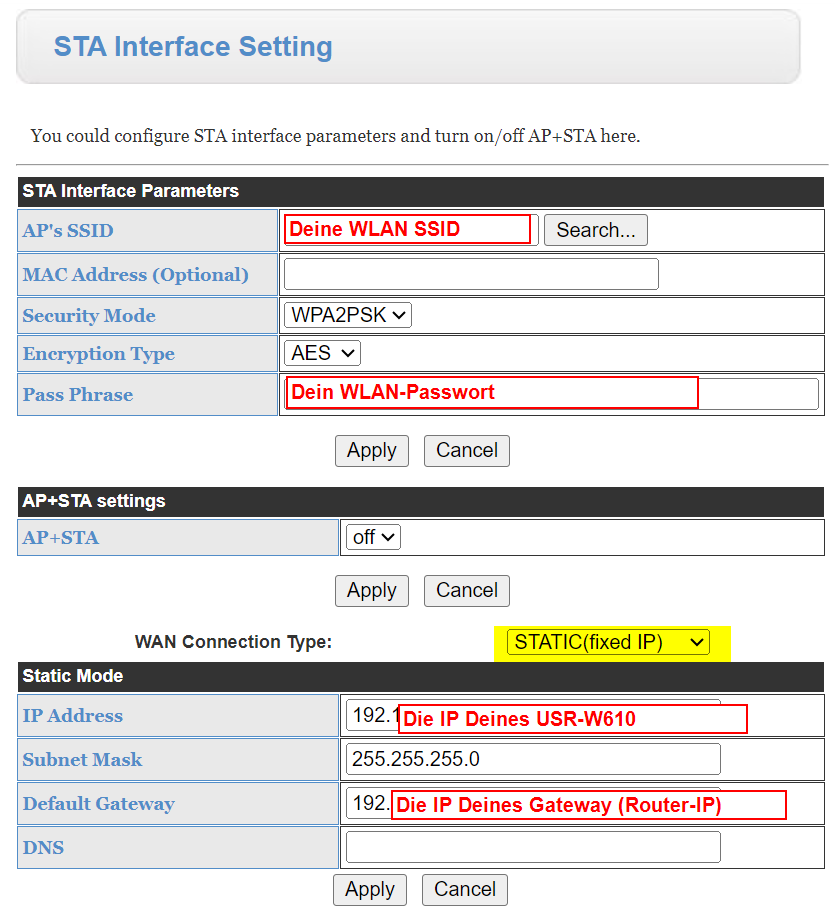Click the STA Interface Setting heading
The height and width of the screenshot is (917, 835).
click(x=193, y=47)
